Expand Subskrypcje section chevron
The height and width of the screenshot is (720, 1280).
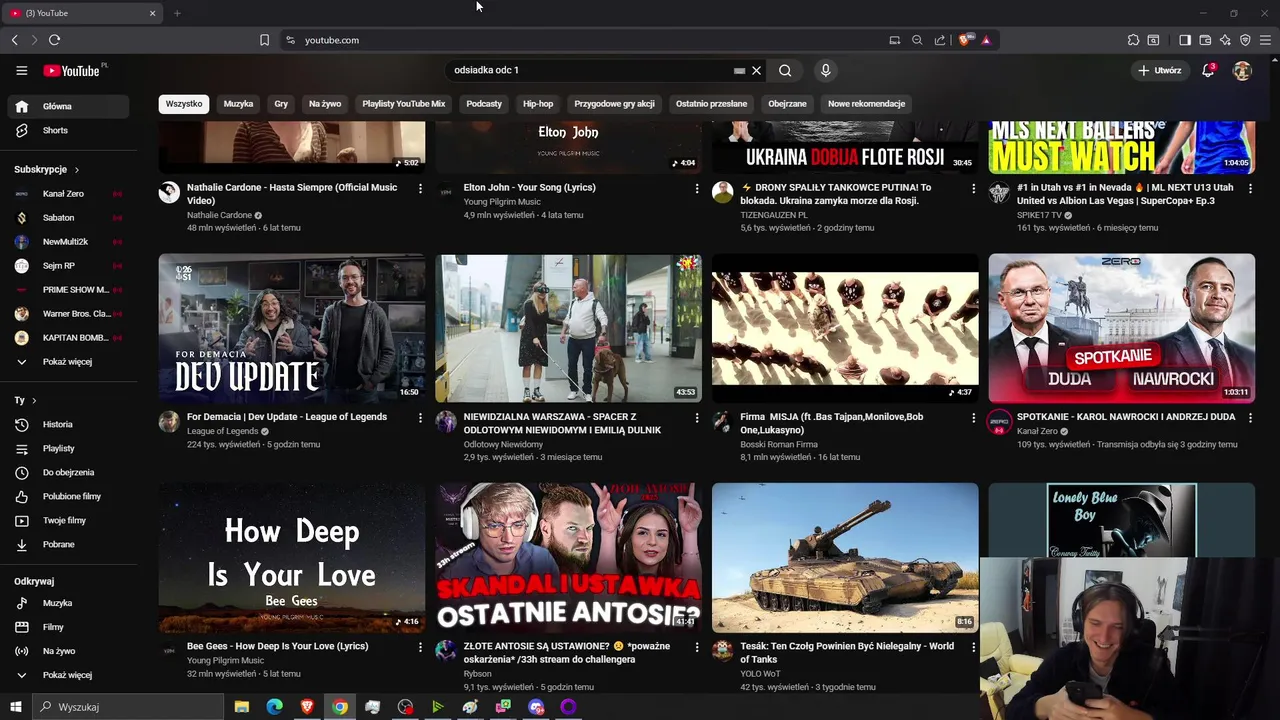coord(76,169)
